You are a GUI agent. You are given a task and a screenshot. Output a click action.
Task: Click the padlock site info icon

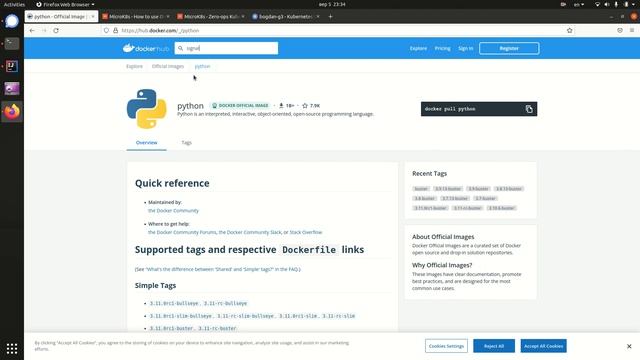116,31
